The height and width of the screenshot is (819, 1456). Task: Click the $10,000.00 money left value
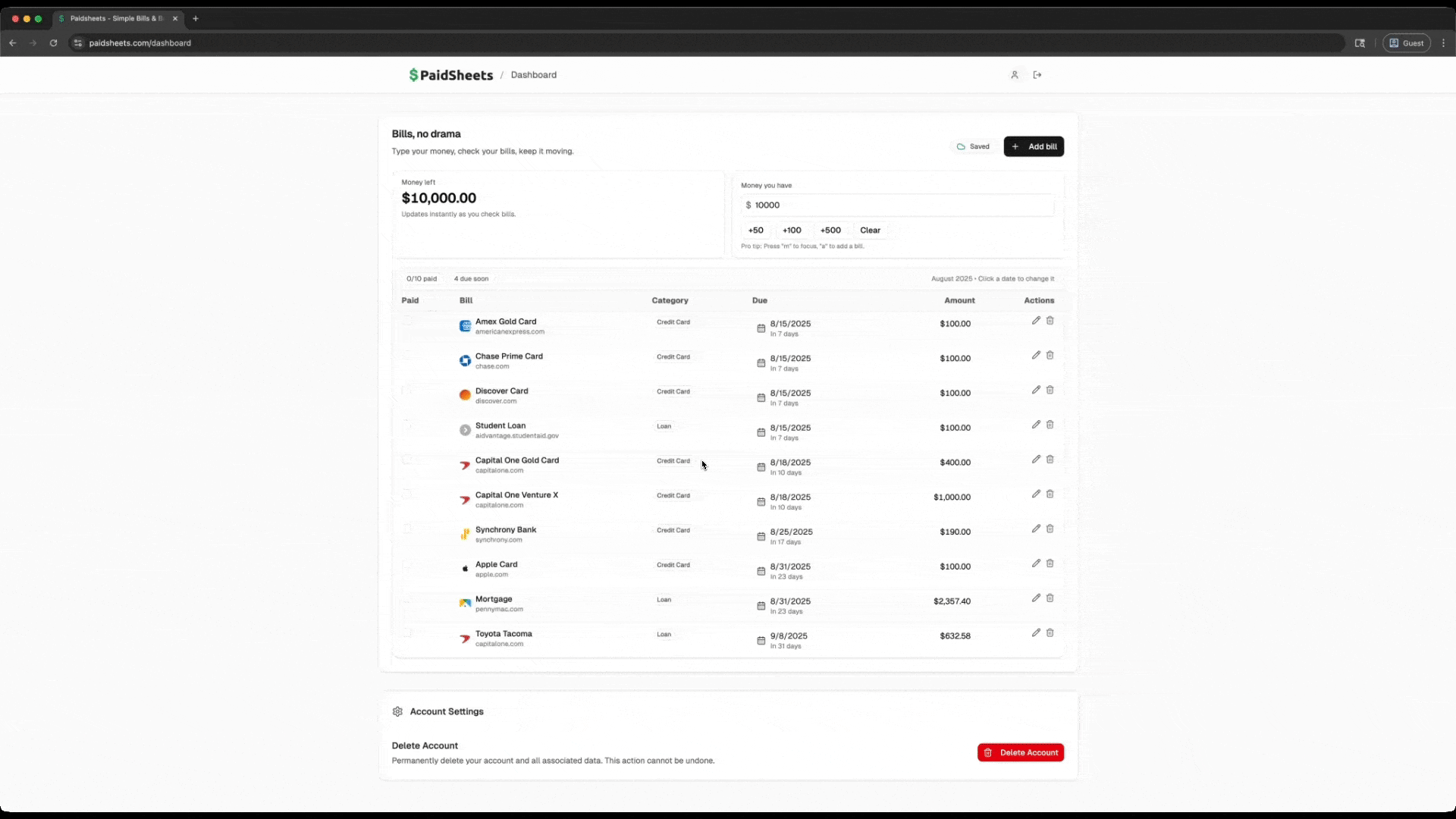coord(439,198)
